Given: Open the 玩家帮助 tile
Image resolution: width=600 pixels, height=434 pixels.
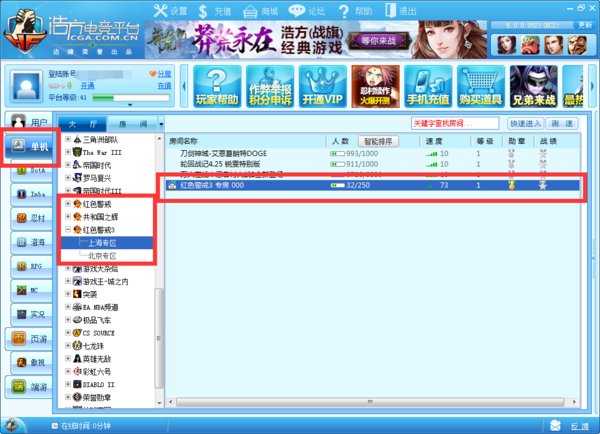Looking at the screenshot, I should pos(217,86).
